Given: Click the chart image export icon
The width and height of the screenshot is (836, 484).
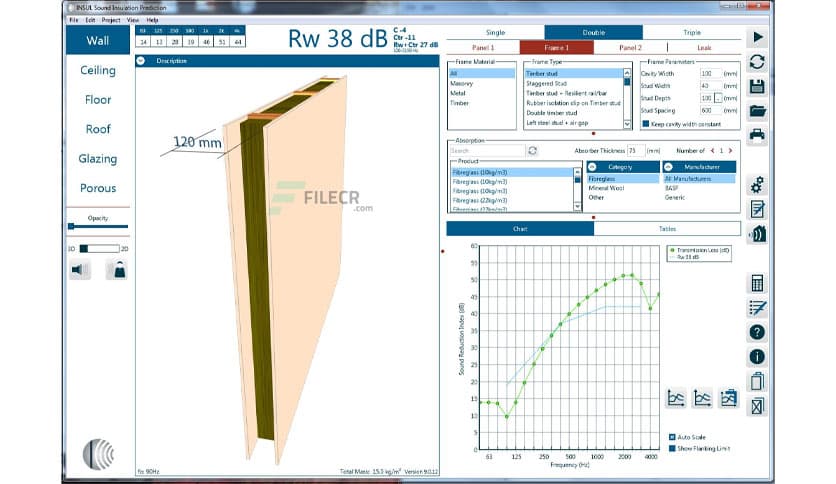Looking at the screenshot, I should pos(728,398).
